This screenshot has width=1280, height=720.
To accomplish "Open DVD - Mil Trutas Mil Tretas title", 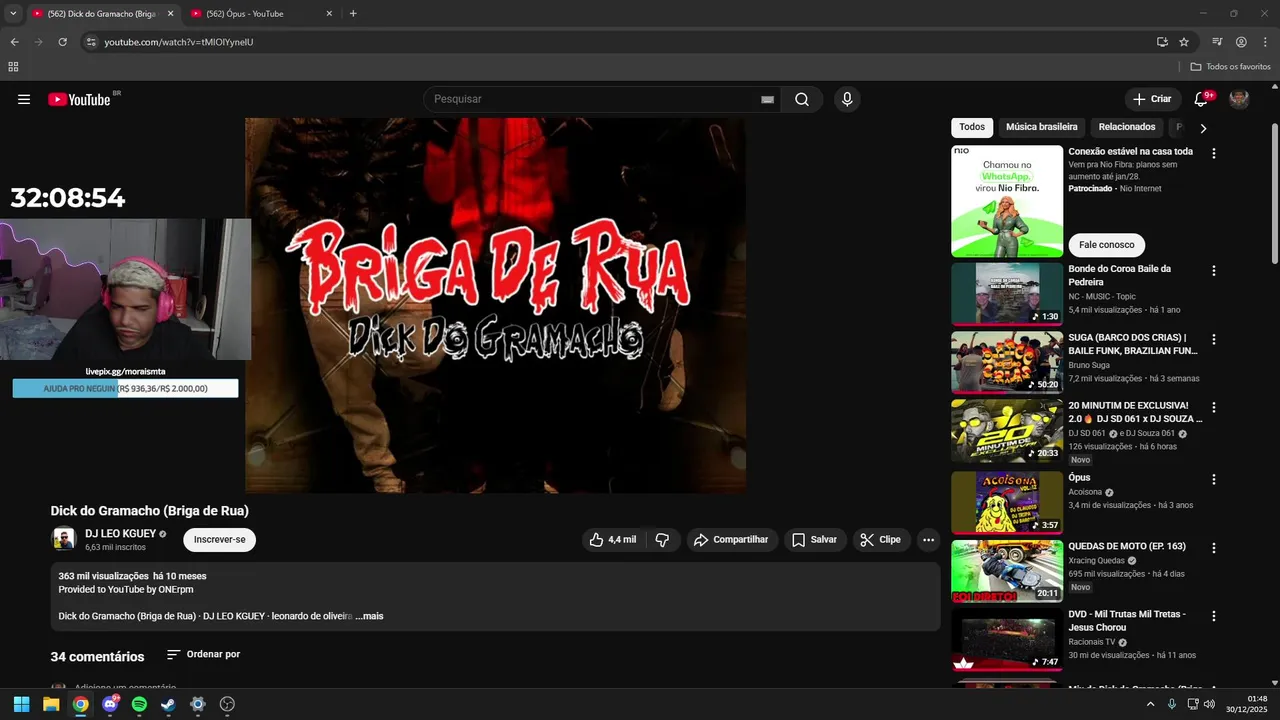I will 1126,621.
